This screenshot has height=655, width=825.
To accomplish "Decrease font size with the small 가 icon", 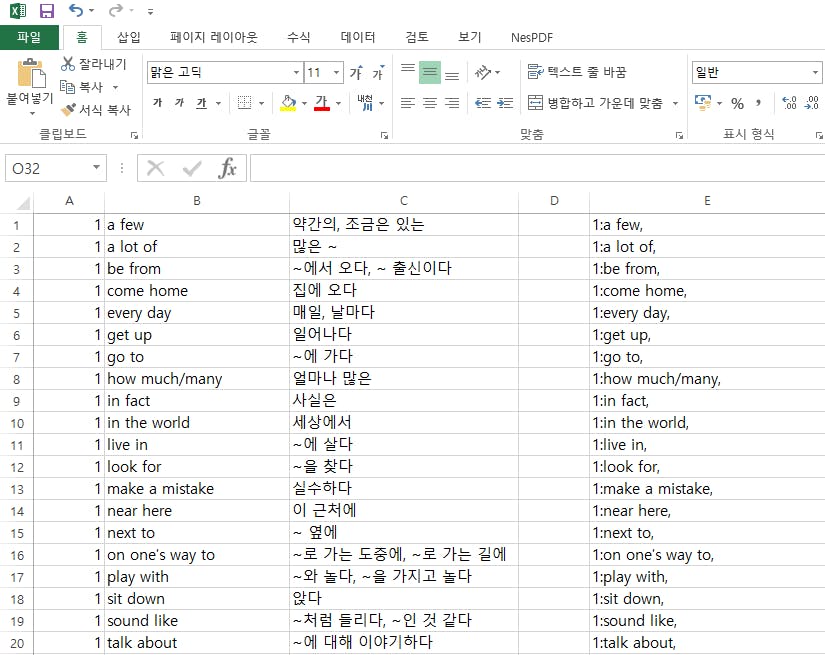I will (x=378, y=73).
